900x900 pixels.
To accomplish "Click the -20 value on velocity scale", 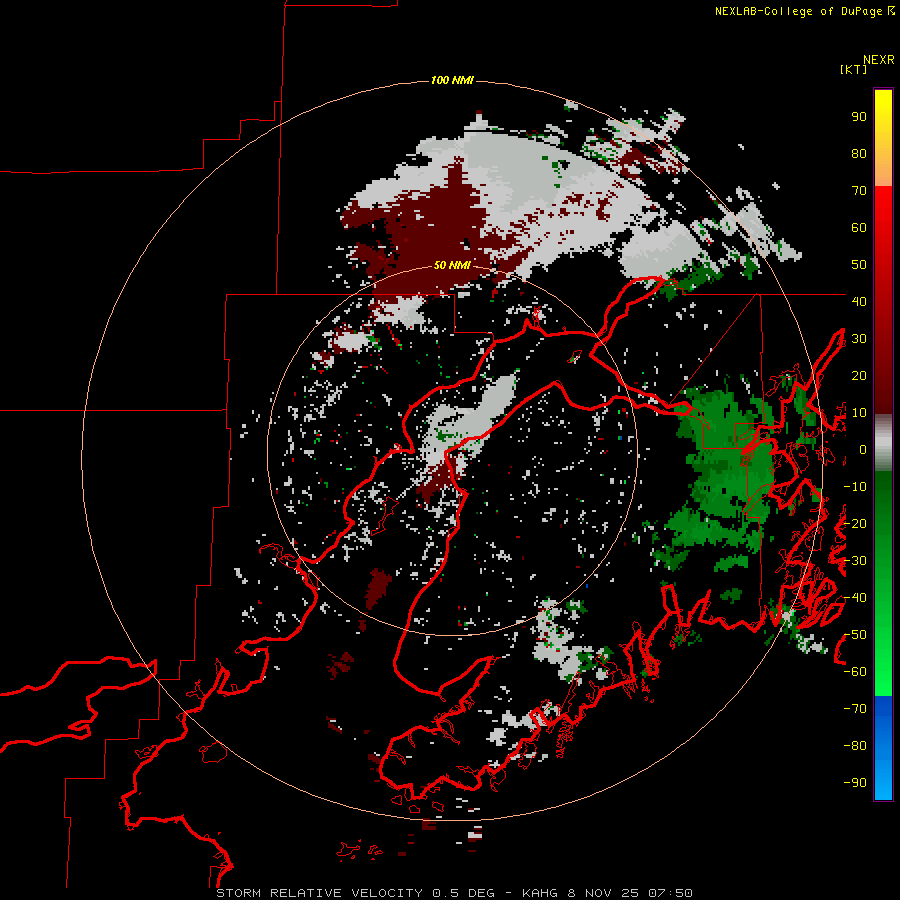I will 855,523.
